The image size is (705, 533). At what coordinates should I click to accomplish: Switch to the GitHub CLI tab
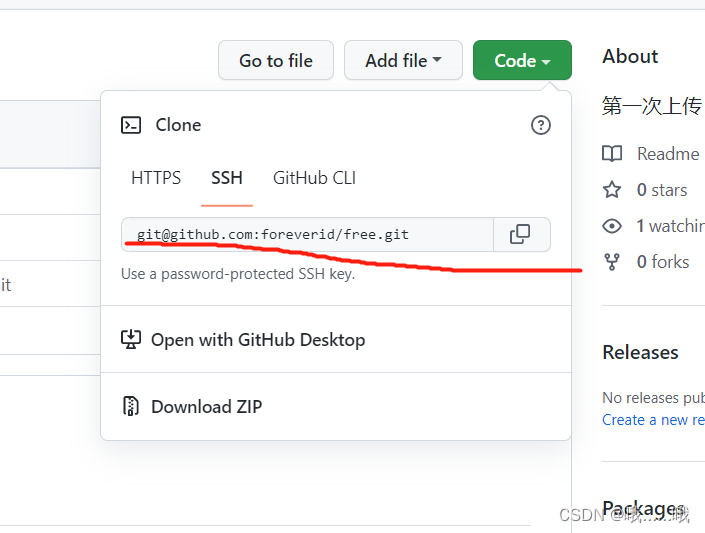click(x=314, y=178)
